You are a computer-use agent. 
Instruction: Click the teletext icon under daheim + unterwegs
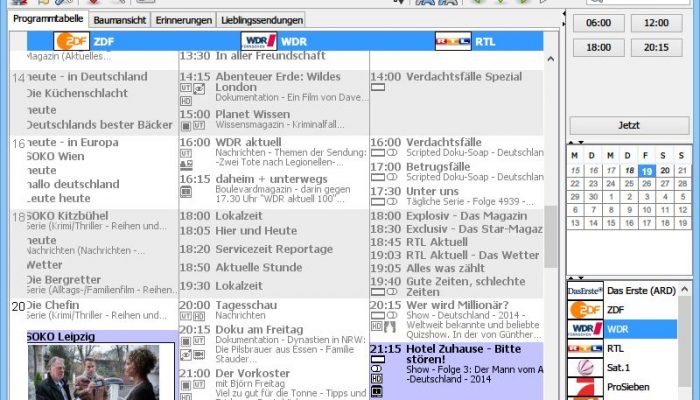(x=186, y=192)
